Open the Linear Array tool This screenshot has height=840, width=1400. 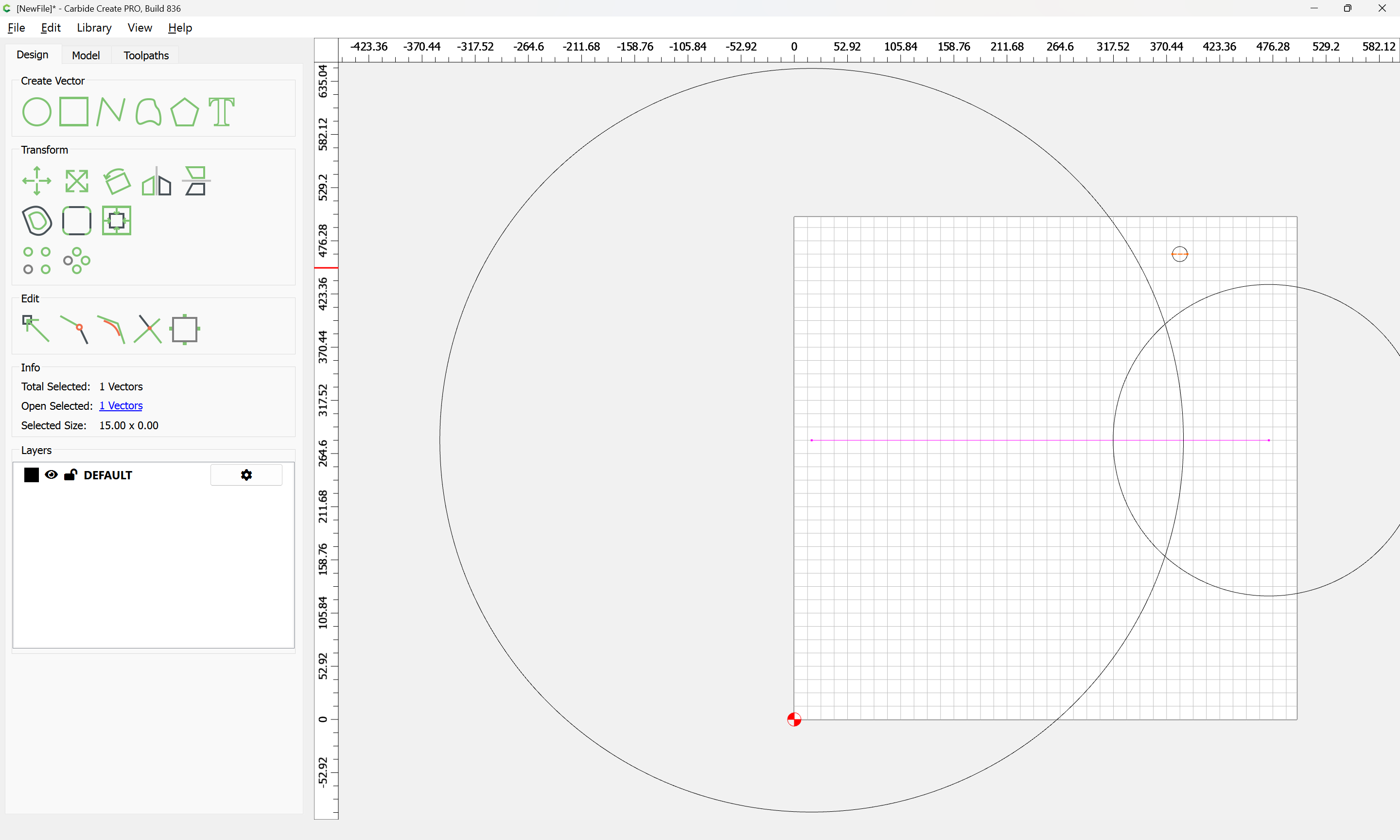coord(37,261)
